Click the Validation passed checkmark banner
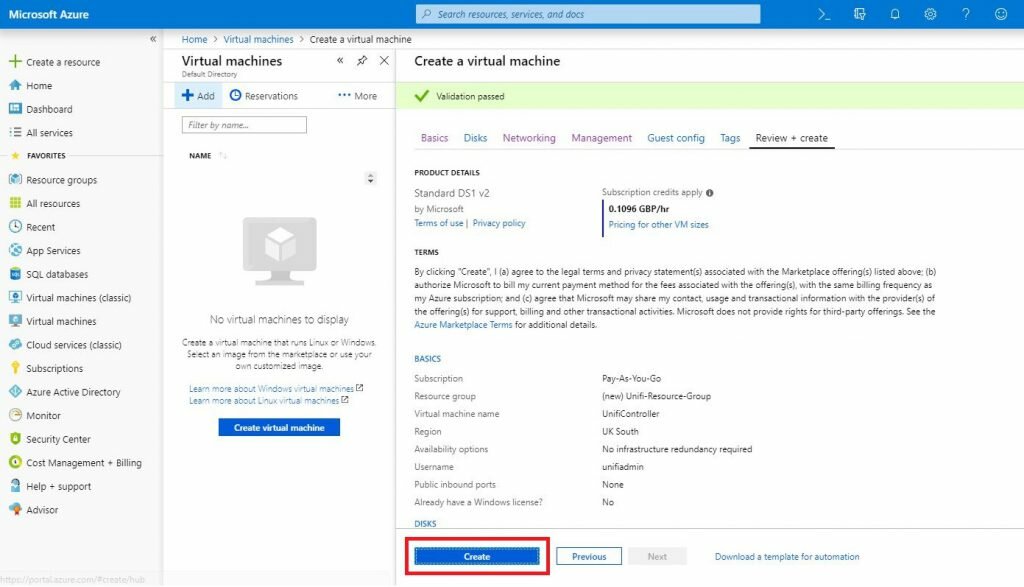Viewport: 1024px width, 587px height. click(710, 96)
